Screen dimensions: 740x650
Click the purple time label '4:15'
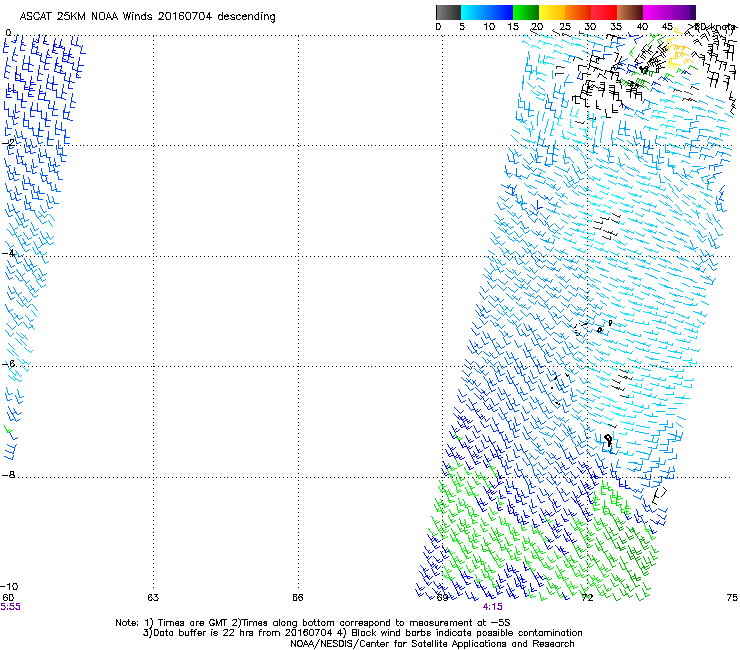(492, 607)
